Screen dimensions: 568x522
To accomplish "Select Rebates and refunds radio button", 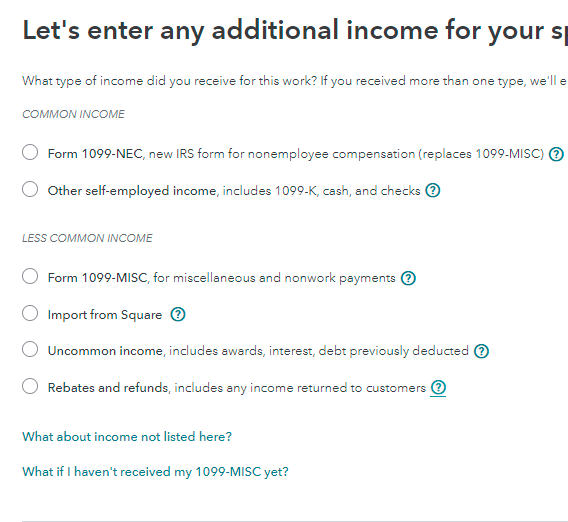I will [x=30, y=386].
